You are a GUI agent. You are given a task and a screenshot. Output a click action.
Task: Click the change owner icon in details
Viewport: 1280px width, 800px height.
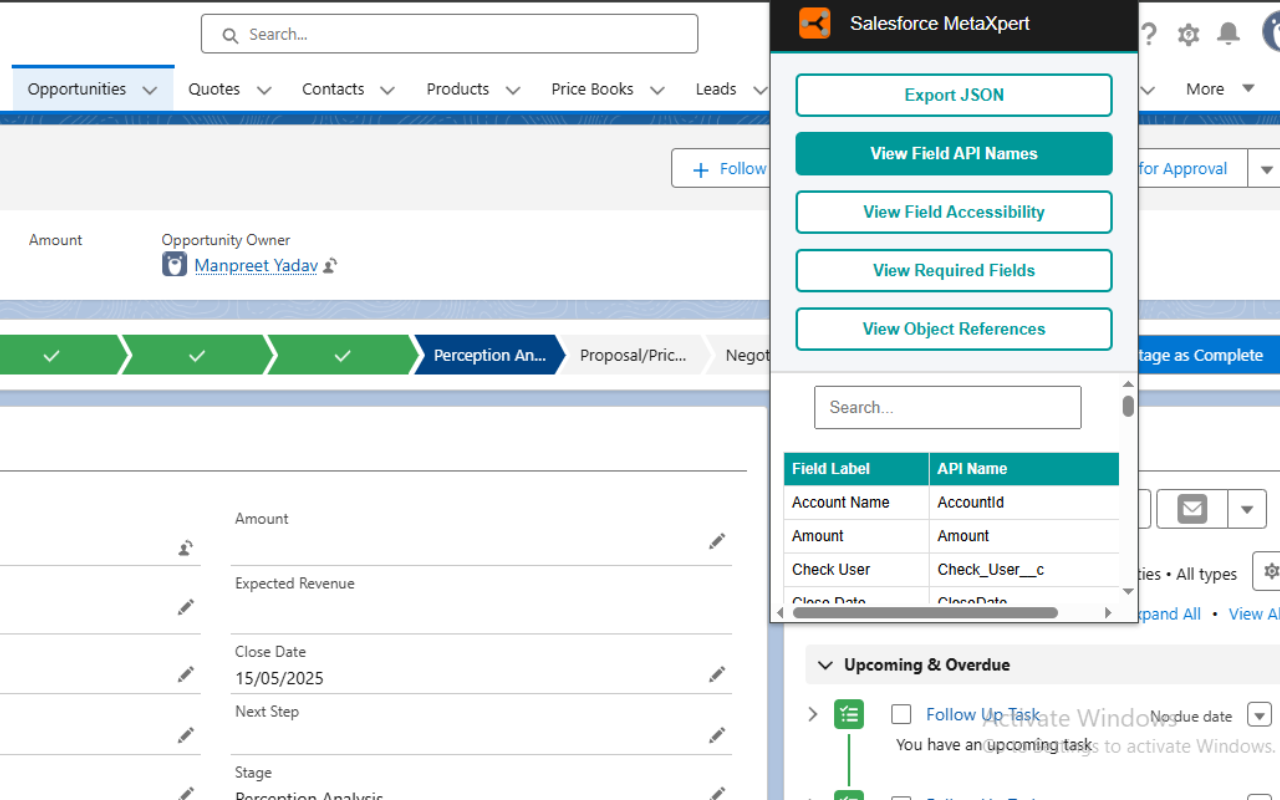click(x=185, y=548)
